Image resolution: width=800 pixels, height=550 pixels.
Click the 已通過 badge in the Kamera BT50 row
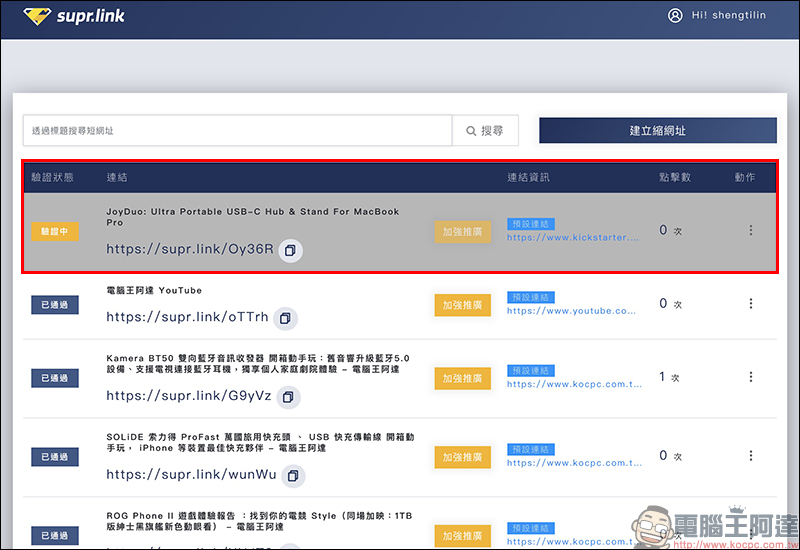(55, 379)
